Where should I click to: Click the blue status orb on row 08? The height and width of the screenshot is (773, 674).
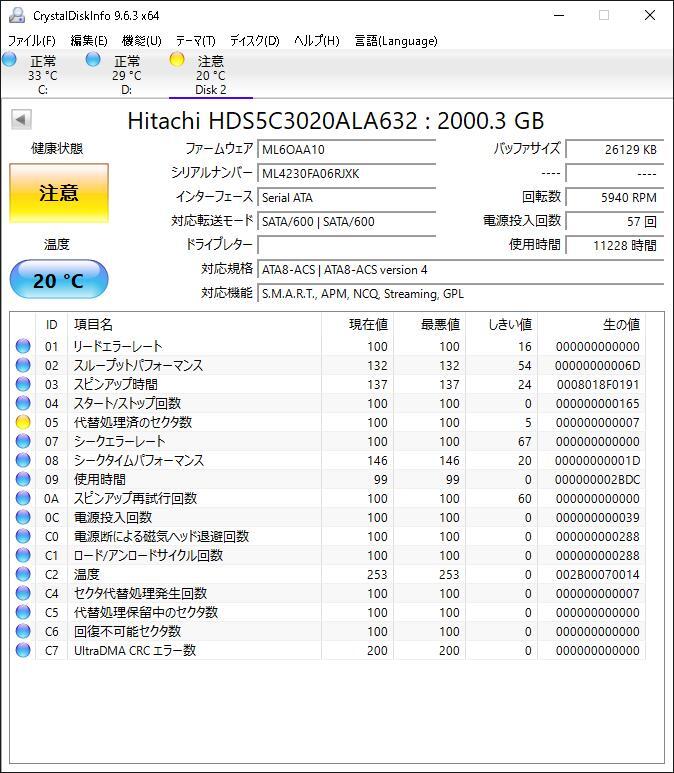23,460
